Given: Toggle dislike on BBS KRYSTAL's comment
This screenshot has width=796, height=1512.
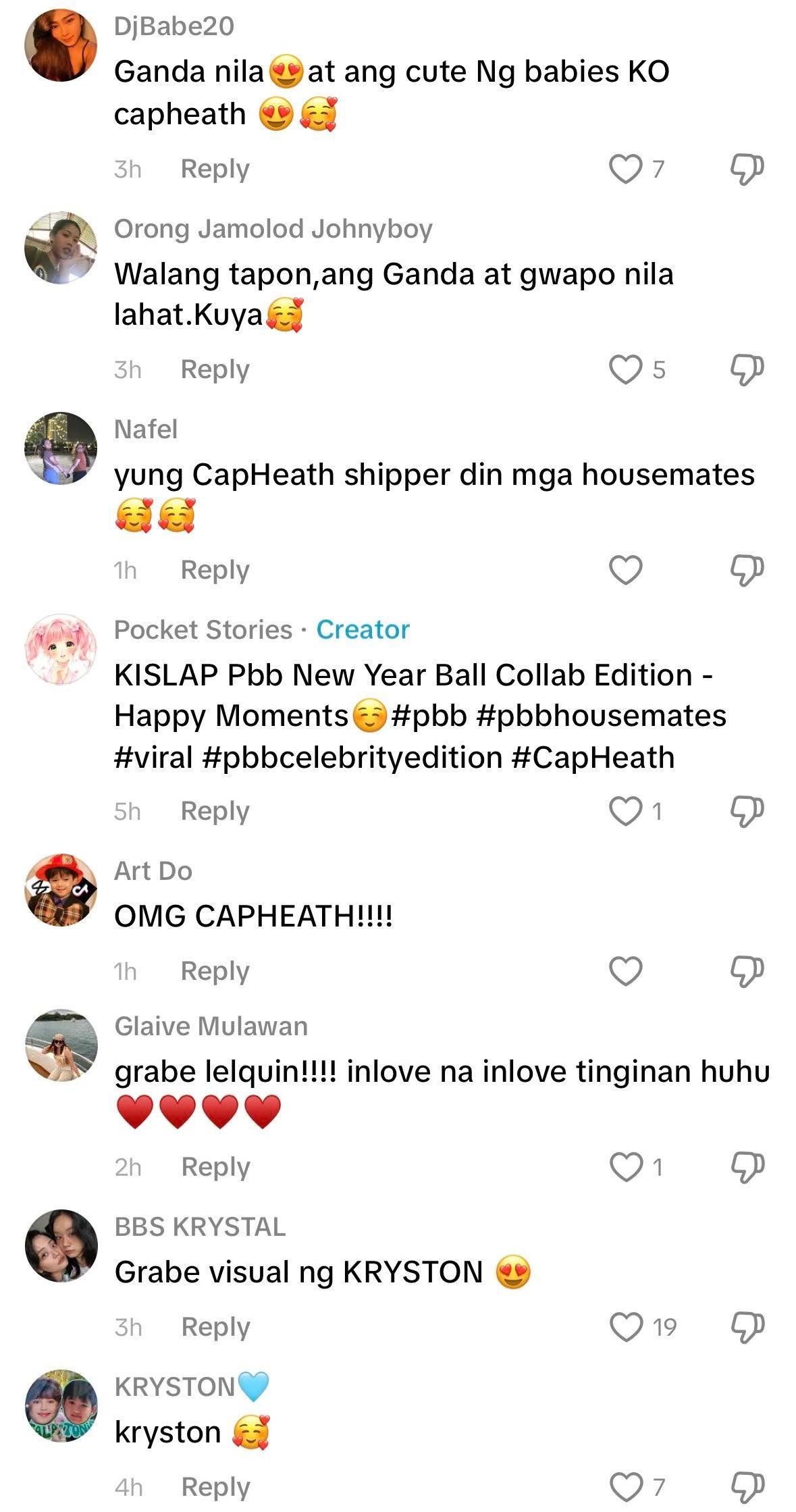Looking at the screenshot, I should (747, 1327).
